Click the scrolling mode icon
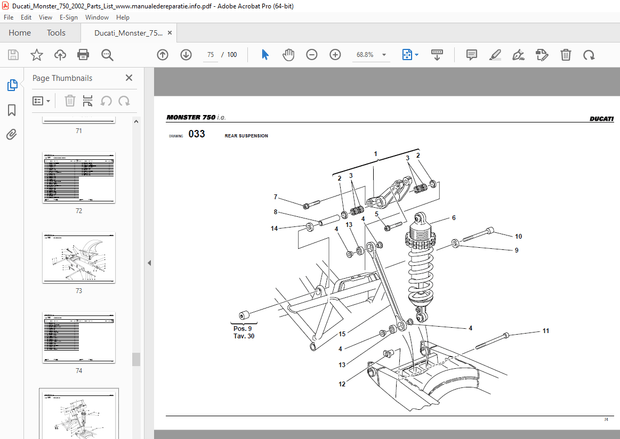Screen dimensions: 620x439 (x=437, y=55)
